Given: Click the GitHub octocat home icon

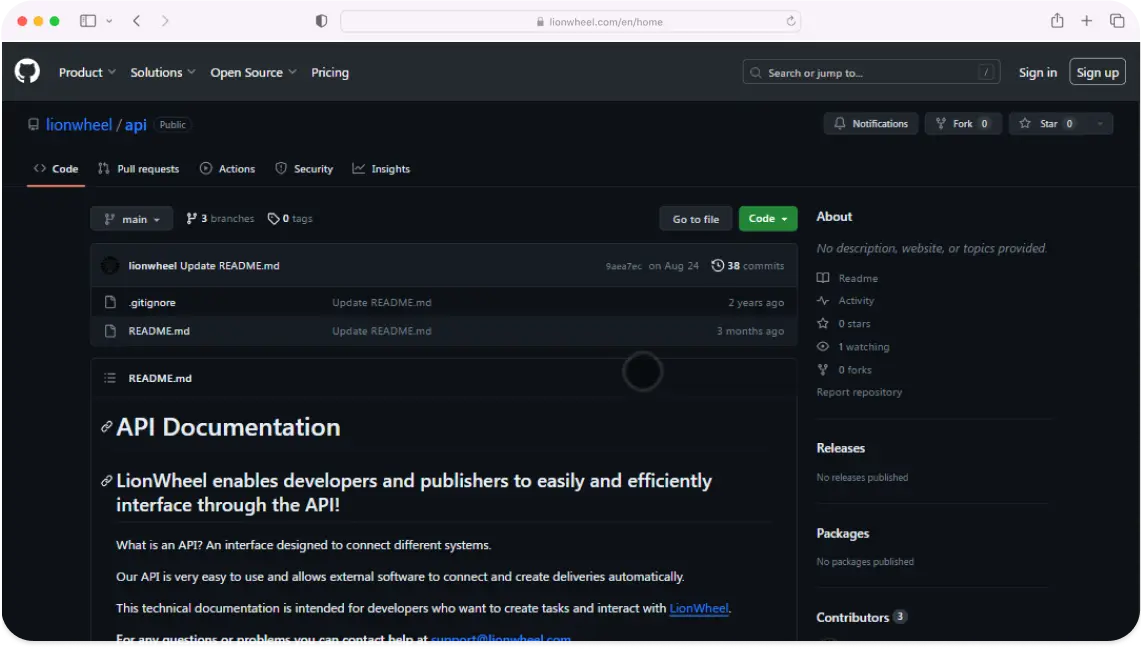Looking at the screenshot, I should pyautogui.click(x=26, y=71).
